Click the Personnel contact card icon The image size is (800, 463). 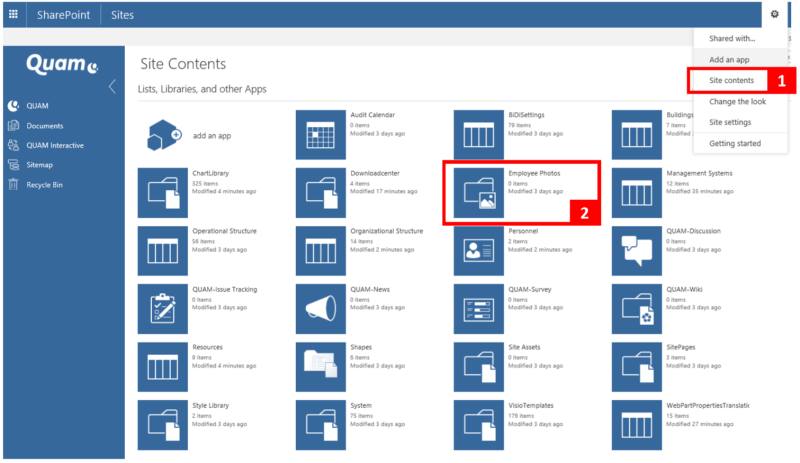point(478,250)
